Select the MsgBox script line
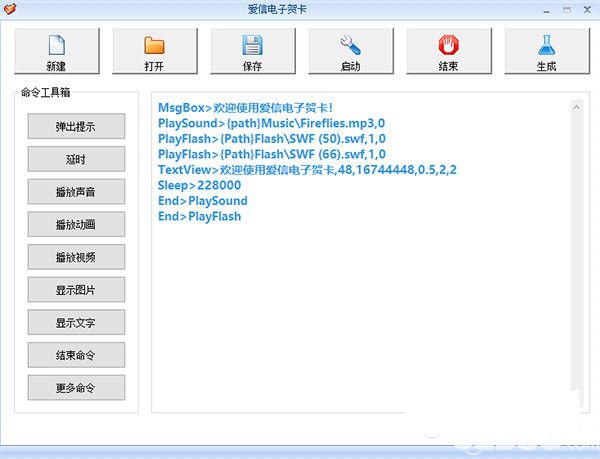This screenshot has height=459, width=600. tap(245, 108)
